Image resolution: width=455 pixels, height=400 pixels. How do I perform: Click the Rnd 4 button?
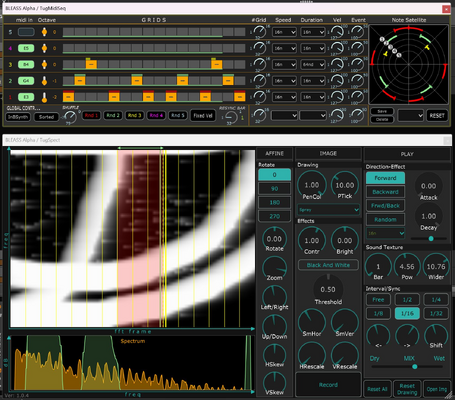point(156,116)
